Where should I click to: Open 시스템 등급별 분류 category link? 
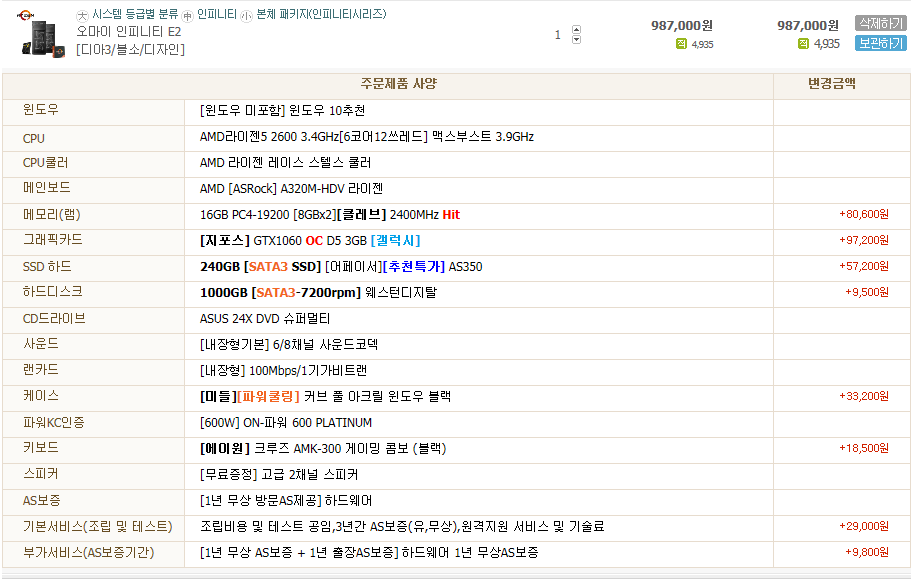coord(135,14)
